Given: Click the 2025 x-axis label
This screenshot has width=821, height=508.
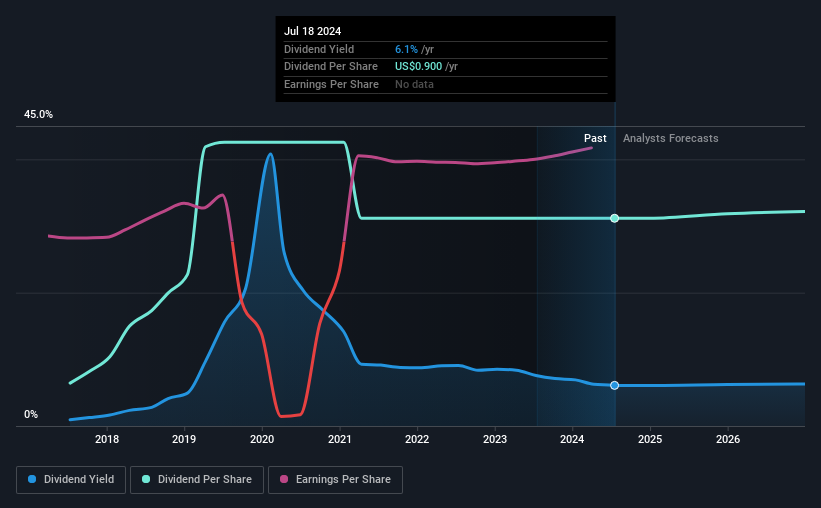Looking at the screenshot, I should click(650, 439).
